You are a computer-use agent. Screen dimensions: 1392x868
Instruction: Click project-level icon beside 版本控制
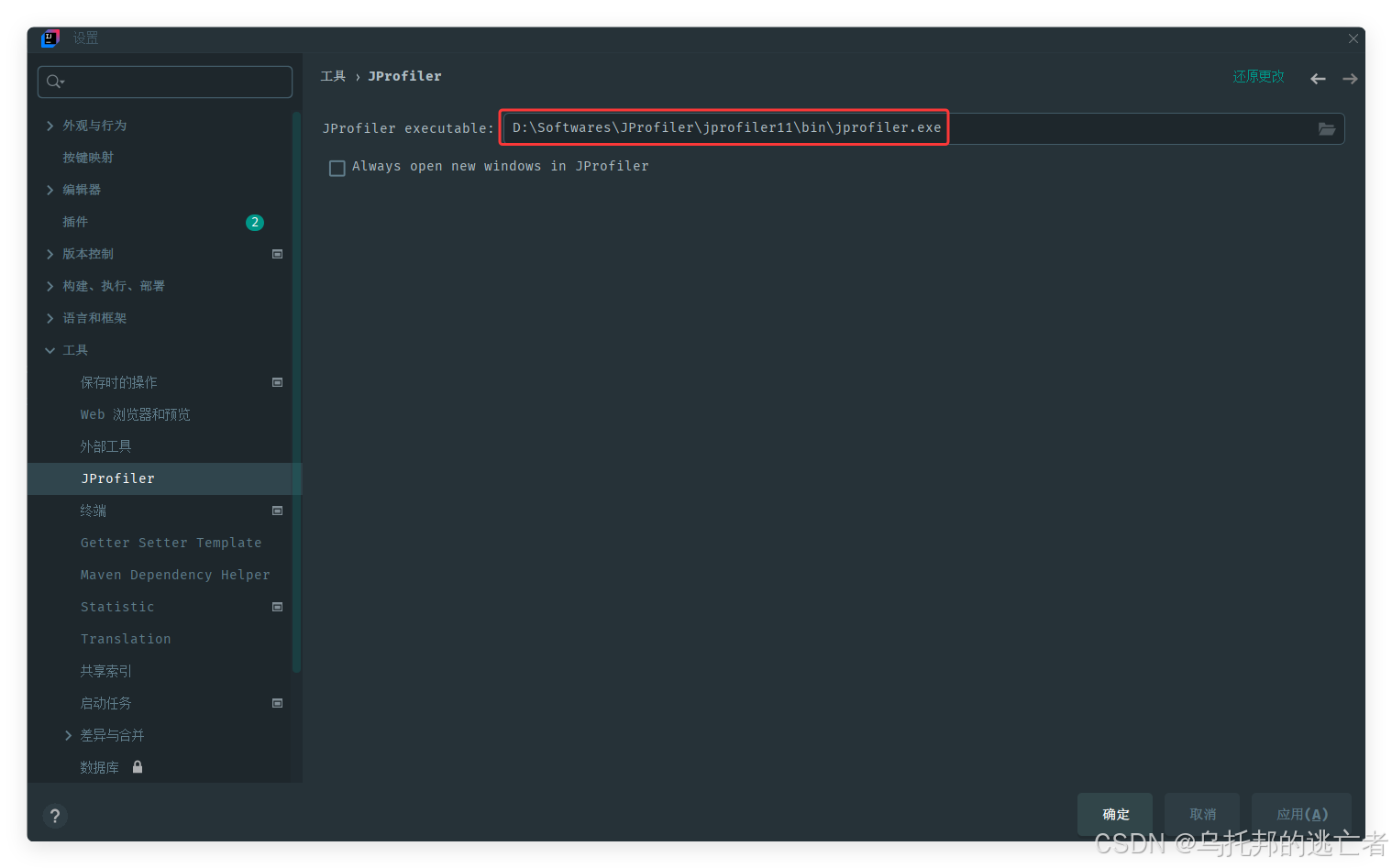(x=277, y=254)
